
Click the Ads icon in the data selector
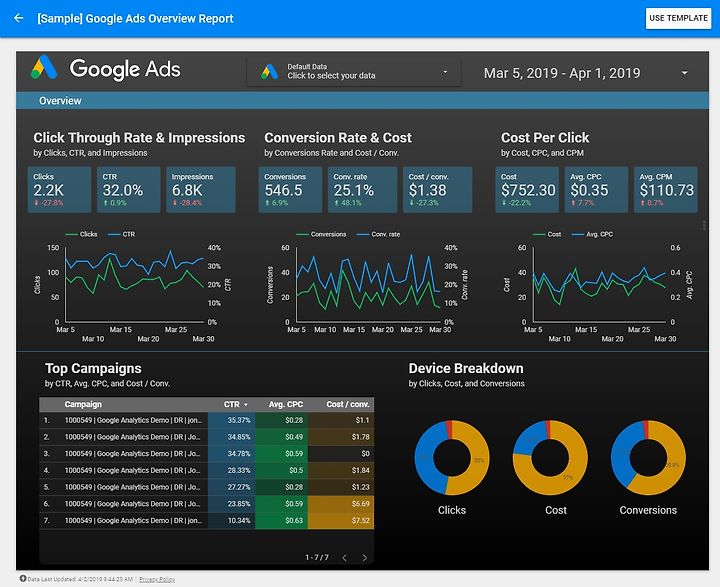[x=270, y=72]
